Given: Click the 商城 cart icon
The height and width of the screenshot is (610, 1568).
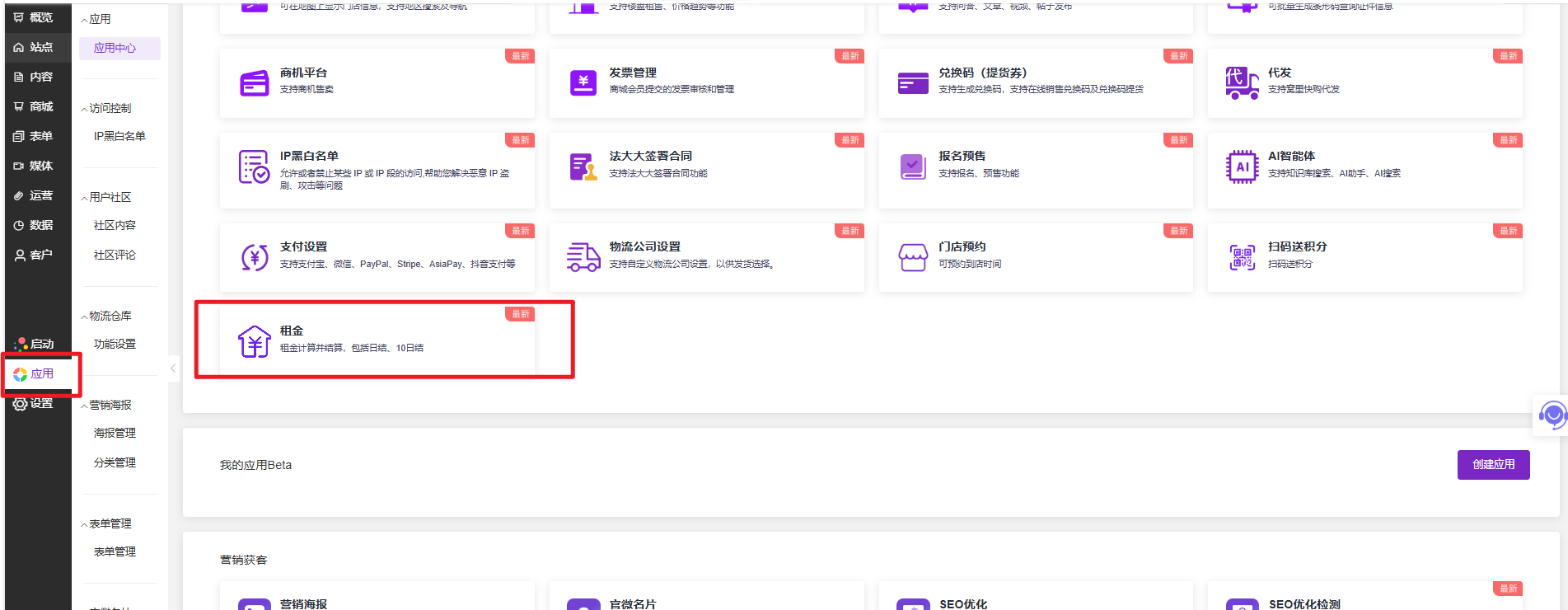Looking at the screenshot, I should pyautogui.click(x=19, y=106).
